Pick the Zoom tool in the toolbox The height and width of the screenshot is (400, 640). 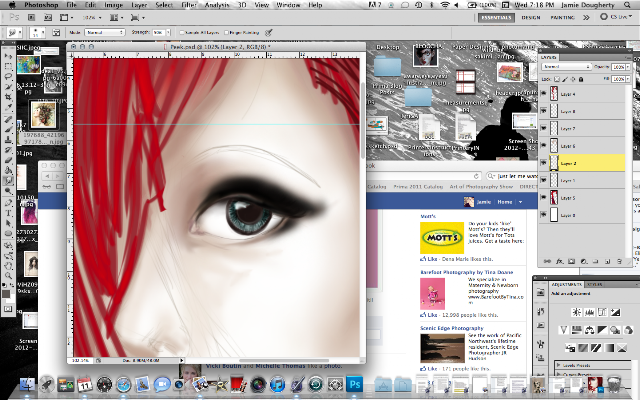point(8,276)
